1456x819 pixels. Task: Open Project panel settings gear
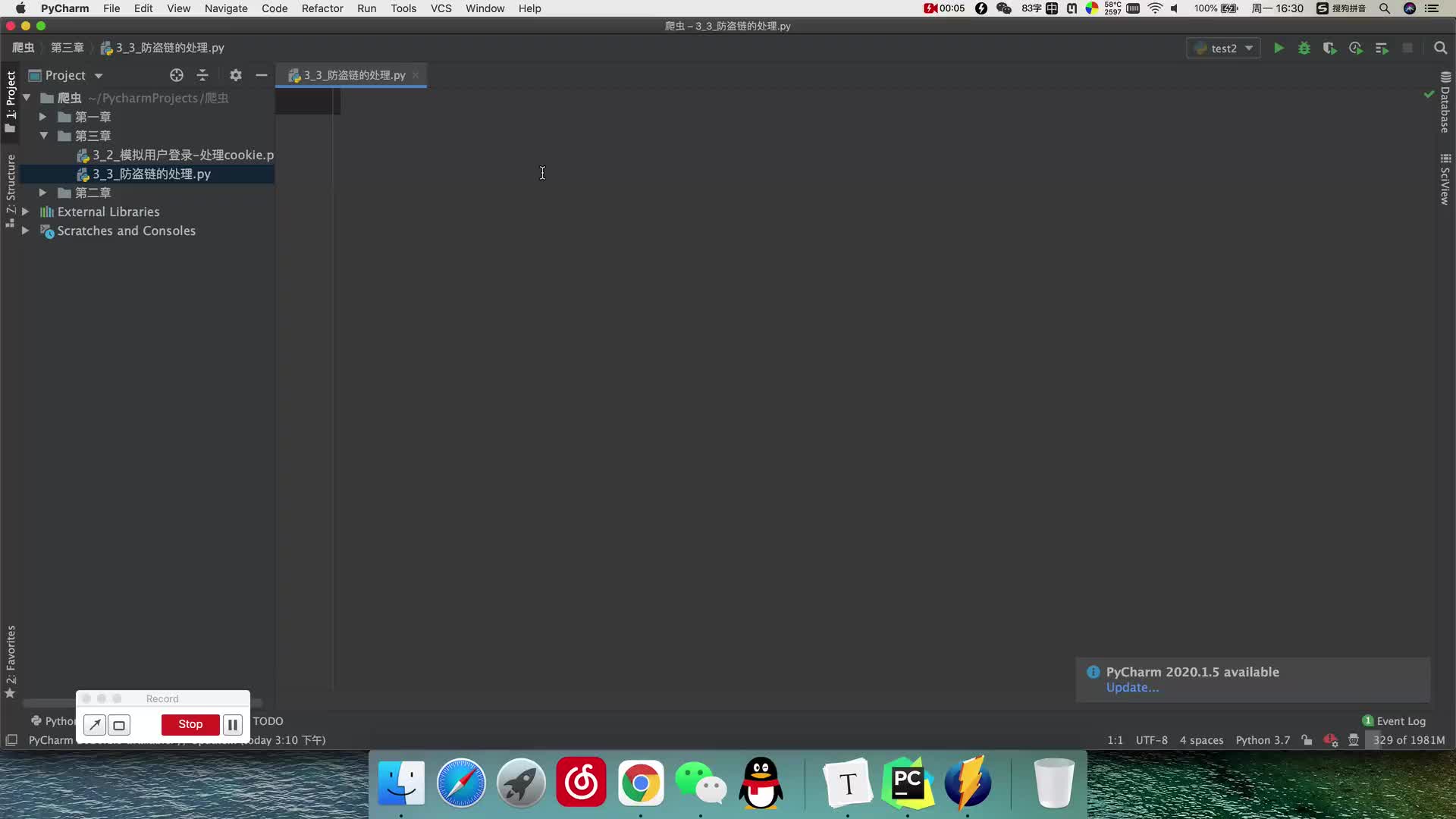pos(236,75)
